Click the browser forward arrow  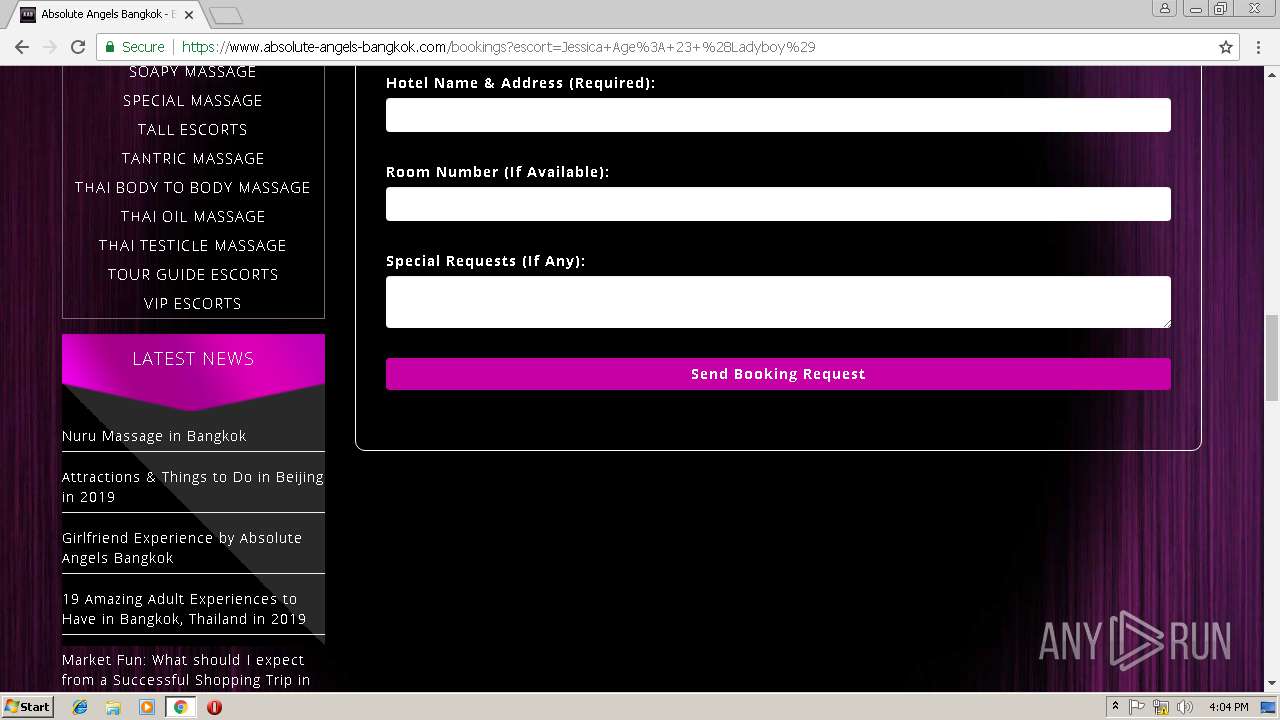coord(50,47)
